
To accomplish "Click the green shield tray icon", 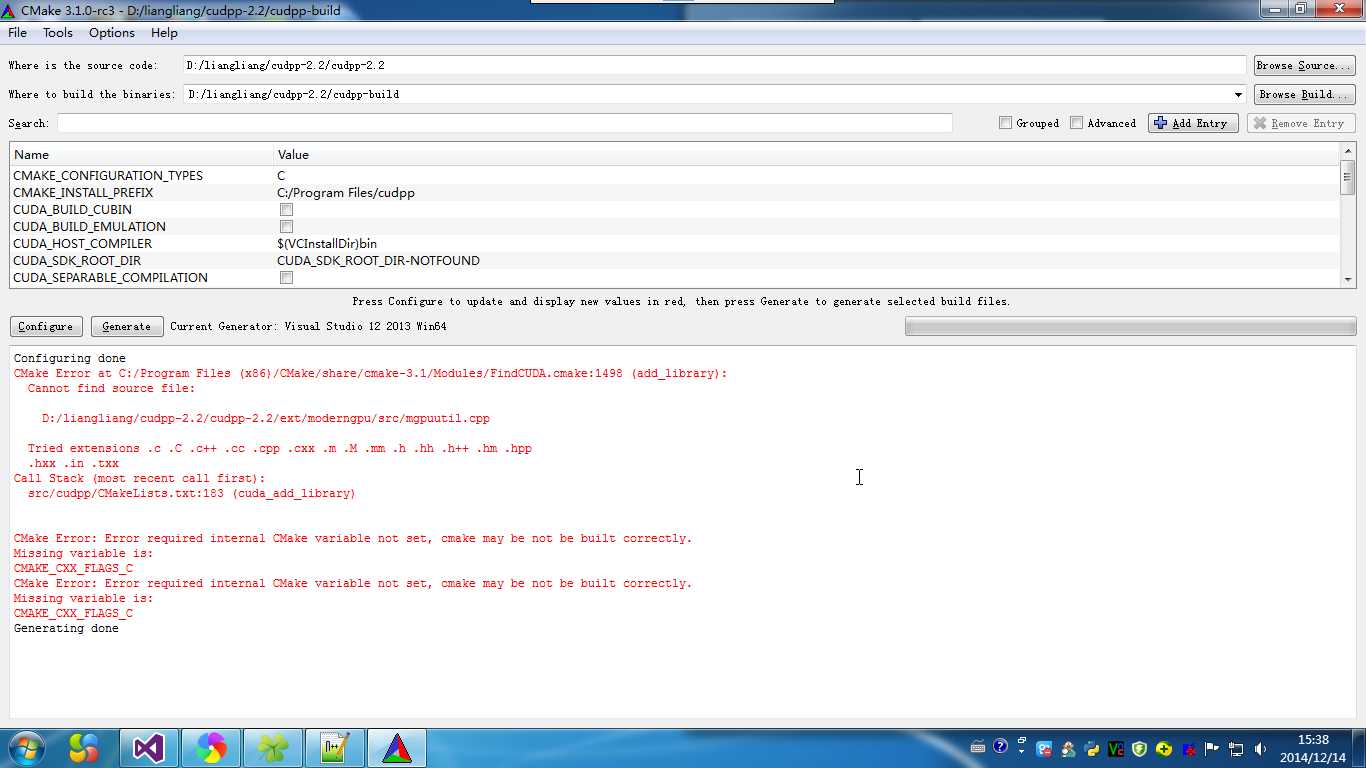I will (1139, 749).
